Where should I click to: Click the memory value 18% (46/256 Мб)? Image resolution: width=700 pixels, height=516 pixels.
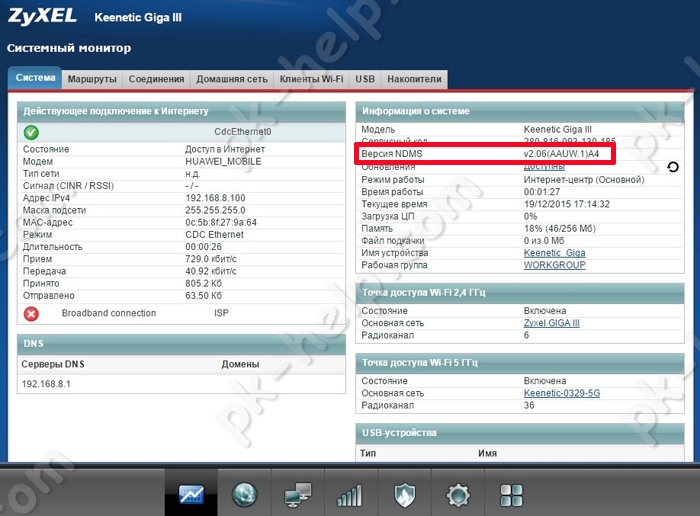pyautogui.click(x=559, y=229)
